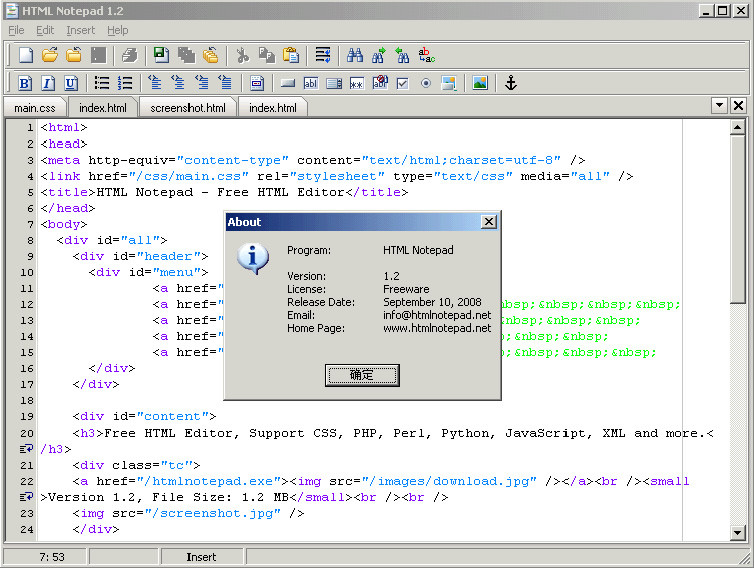
Task: Insert a push button element
Action: tap(288, 83)
